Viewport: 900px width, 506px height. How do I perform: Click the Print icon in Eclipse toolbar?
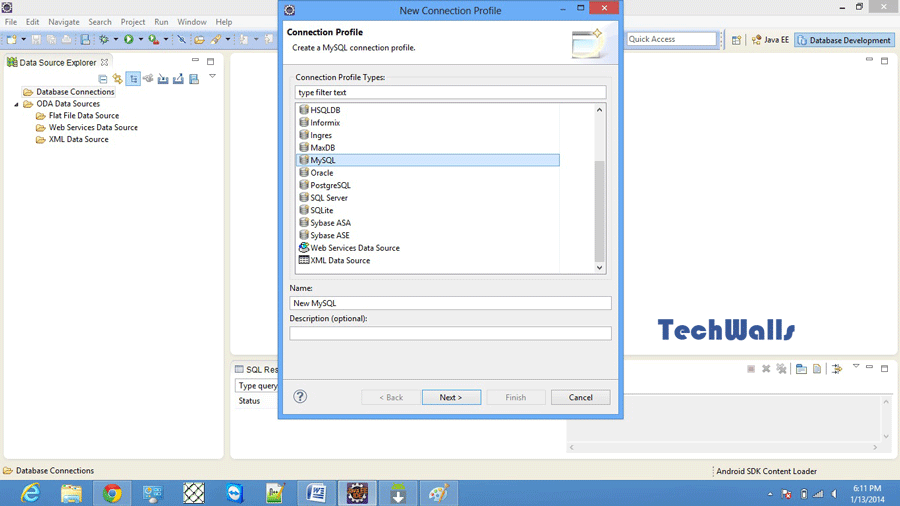point(67,40)
